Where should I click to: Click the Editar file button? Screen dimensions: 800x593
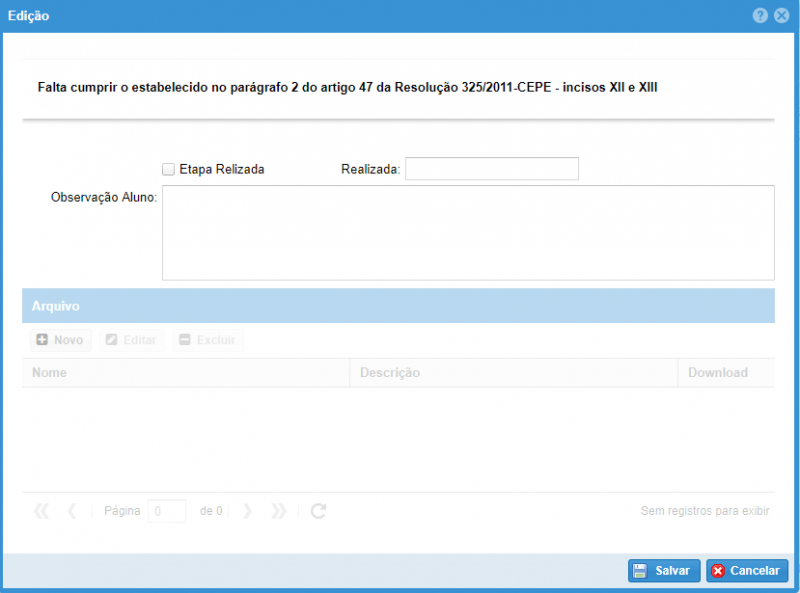click(131, 340)
